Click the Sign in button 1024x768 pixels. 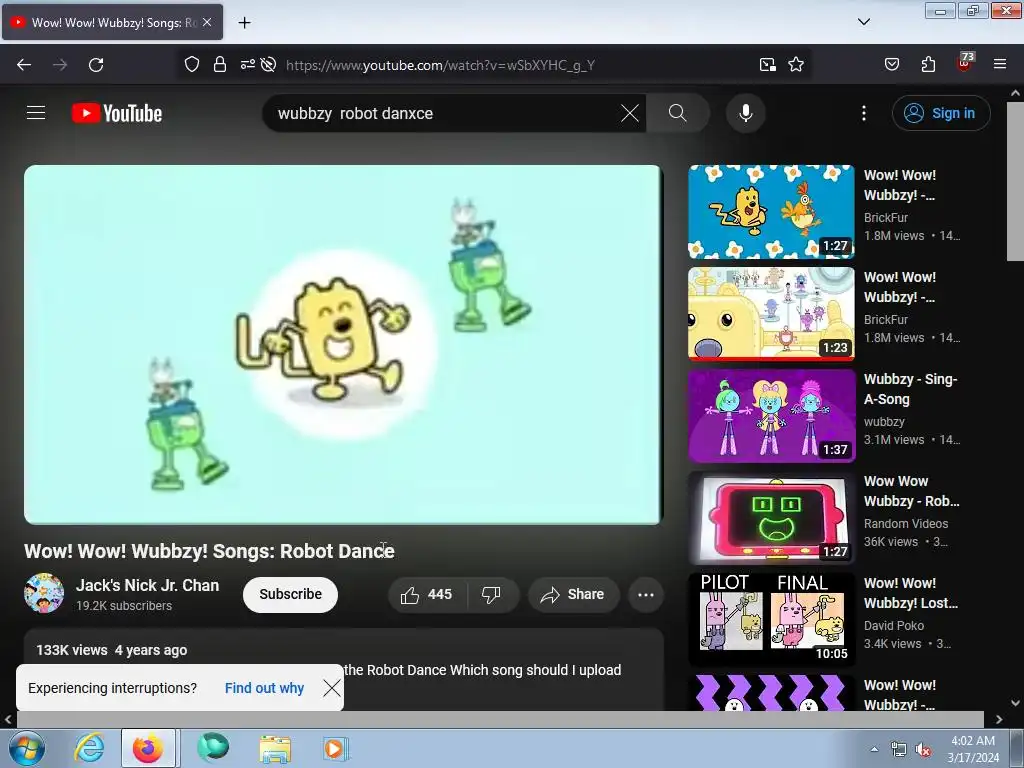941,113
